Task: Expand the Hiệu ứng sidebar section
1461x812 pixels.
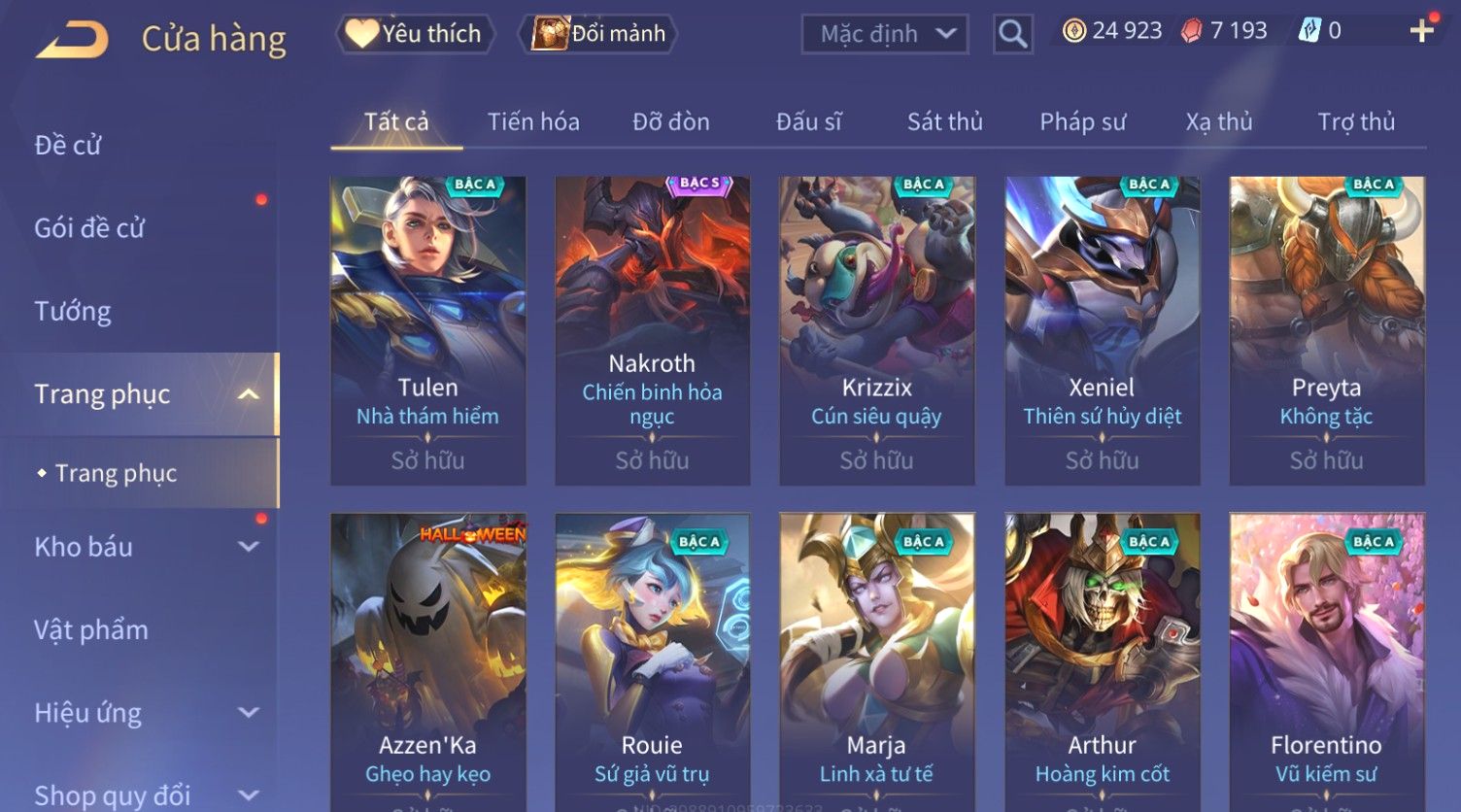Action: coord(249,713)
